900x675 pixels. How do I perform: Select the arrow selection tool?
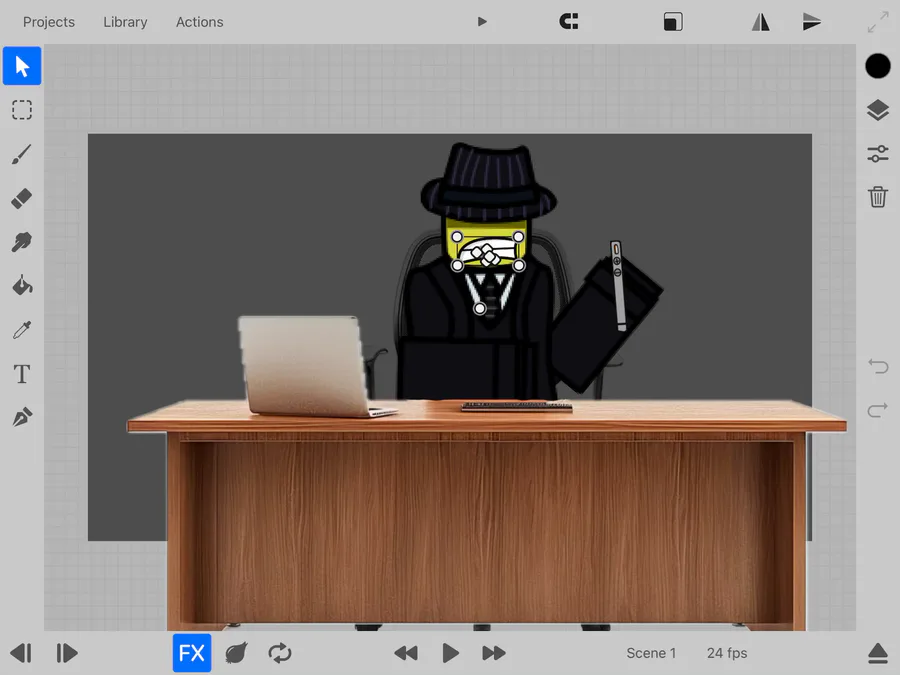click(x=22, y=66)
